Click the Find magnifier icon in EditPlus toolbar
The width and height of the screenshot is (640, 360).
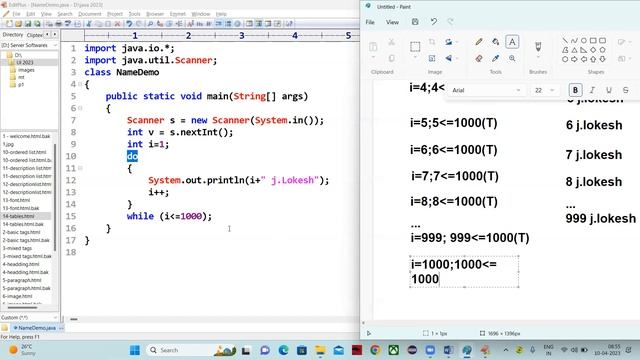pyautogui.click(x=150, y=24)
